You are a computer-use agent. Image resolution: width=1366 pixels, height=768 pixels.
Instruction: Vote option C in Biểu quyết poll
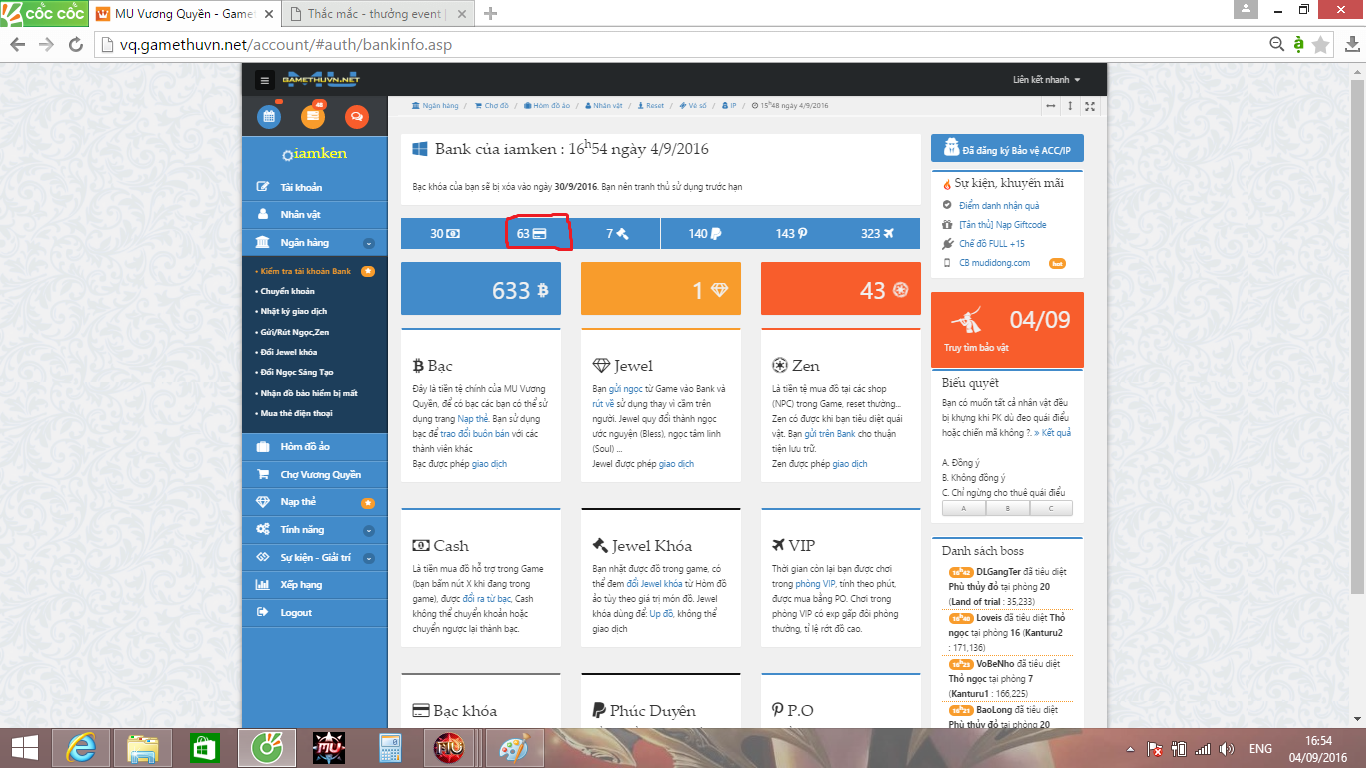point(1050,508)
